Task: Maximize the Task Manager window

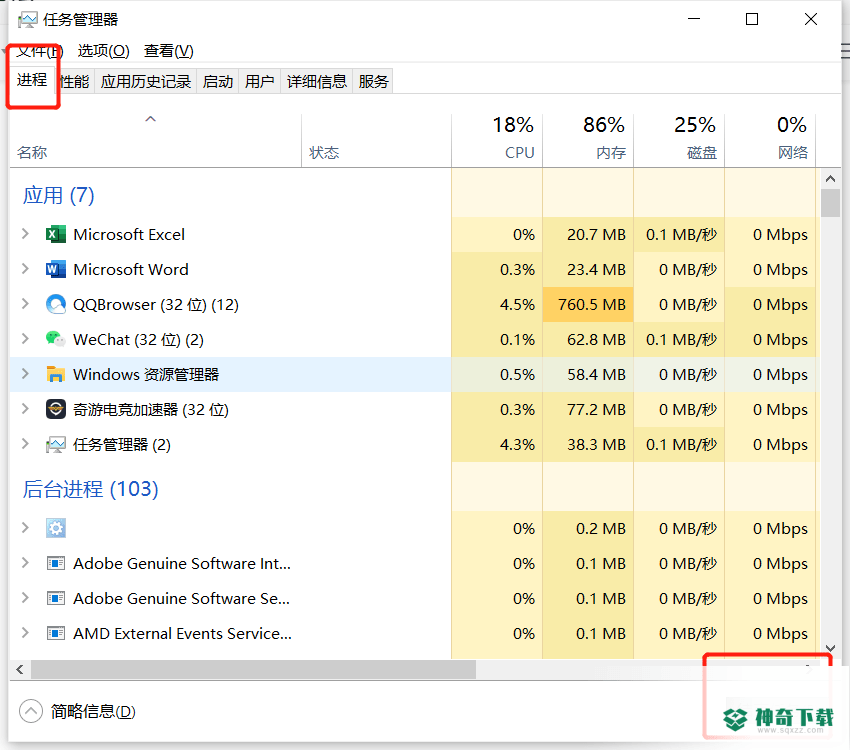Action: pos(752,20)
